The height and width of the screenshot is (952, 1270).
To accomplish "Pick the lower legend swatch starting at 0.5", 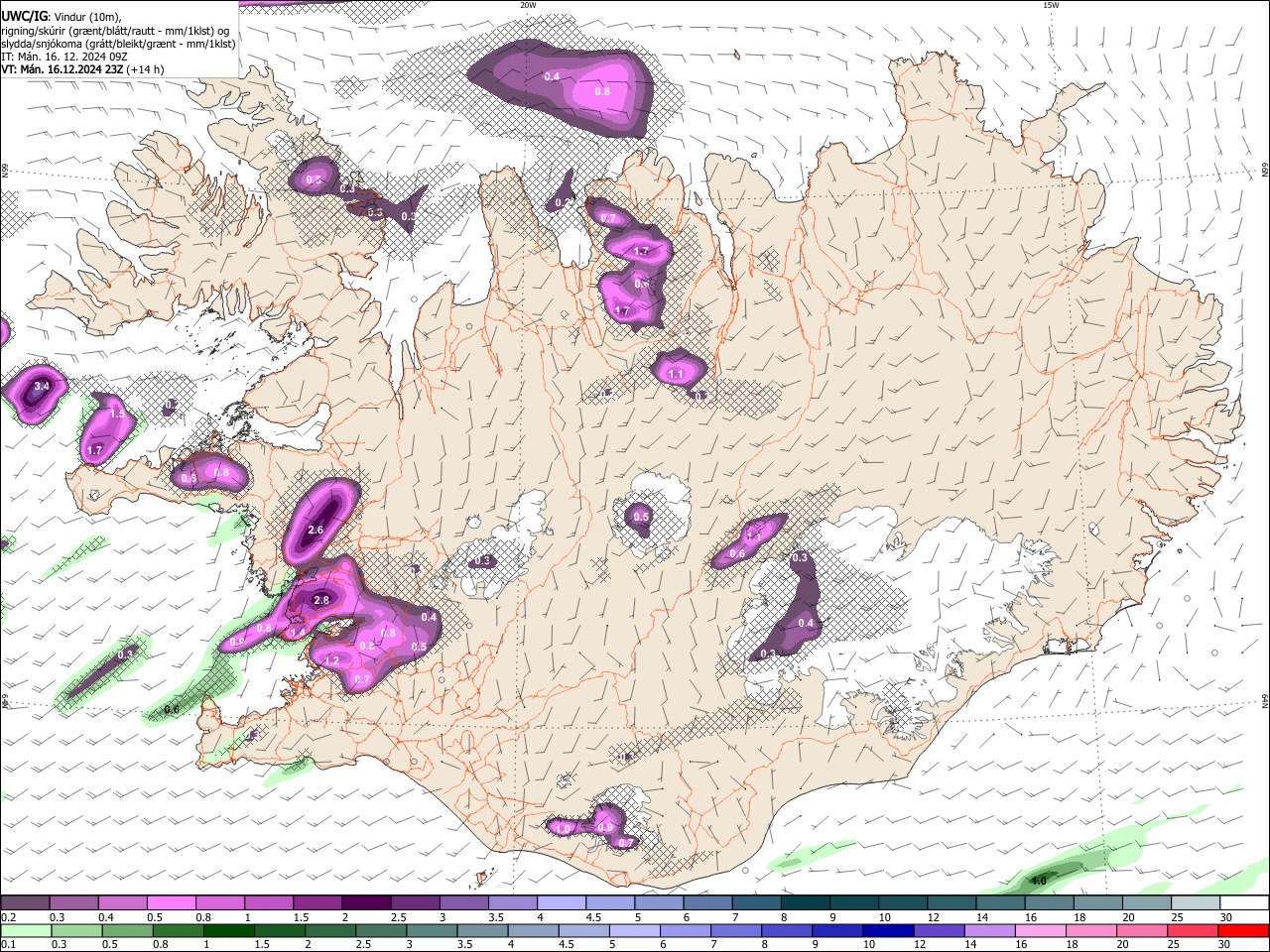I will pos(127,930).
